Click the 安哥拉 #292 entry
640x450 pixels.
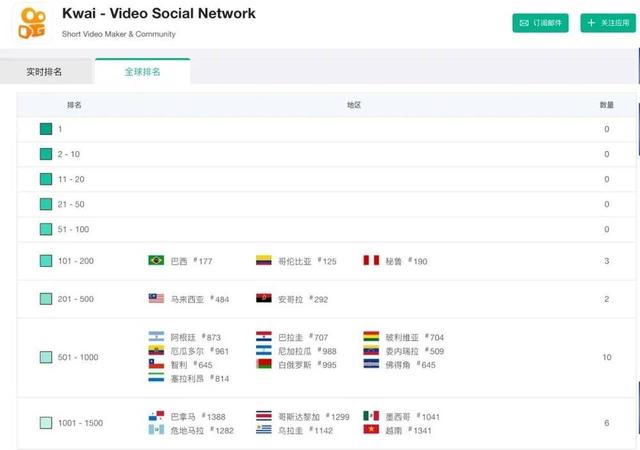tap(303, 299)
